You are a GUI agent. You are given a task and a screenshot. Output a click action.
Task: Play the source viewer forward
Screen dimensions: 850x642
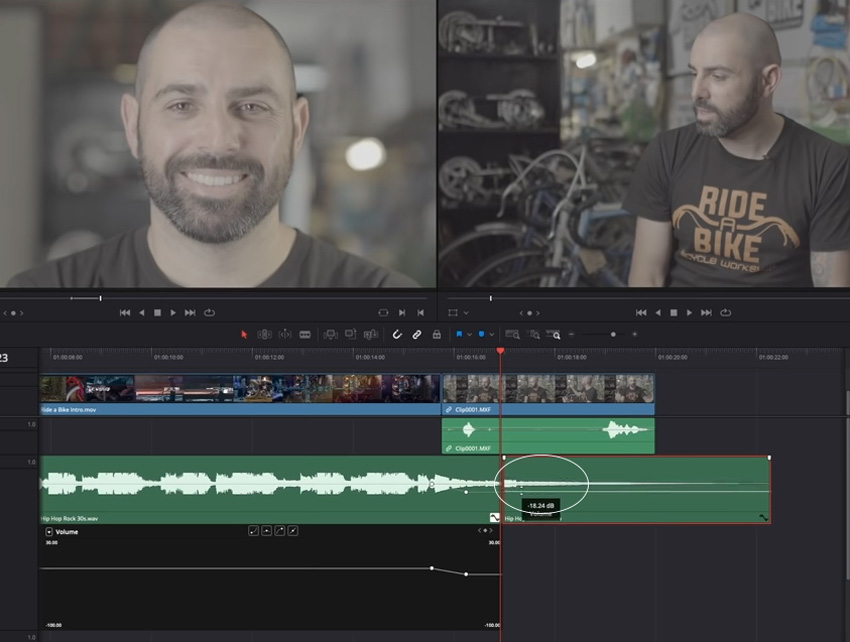tap(173, 312)
